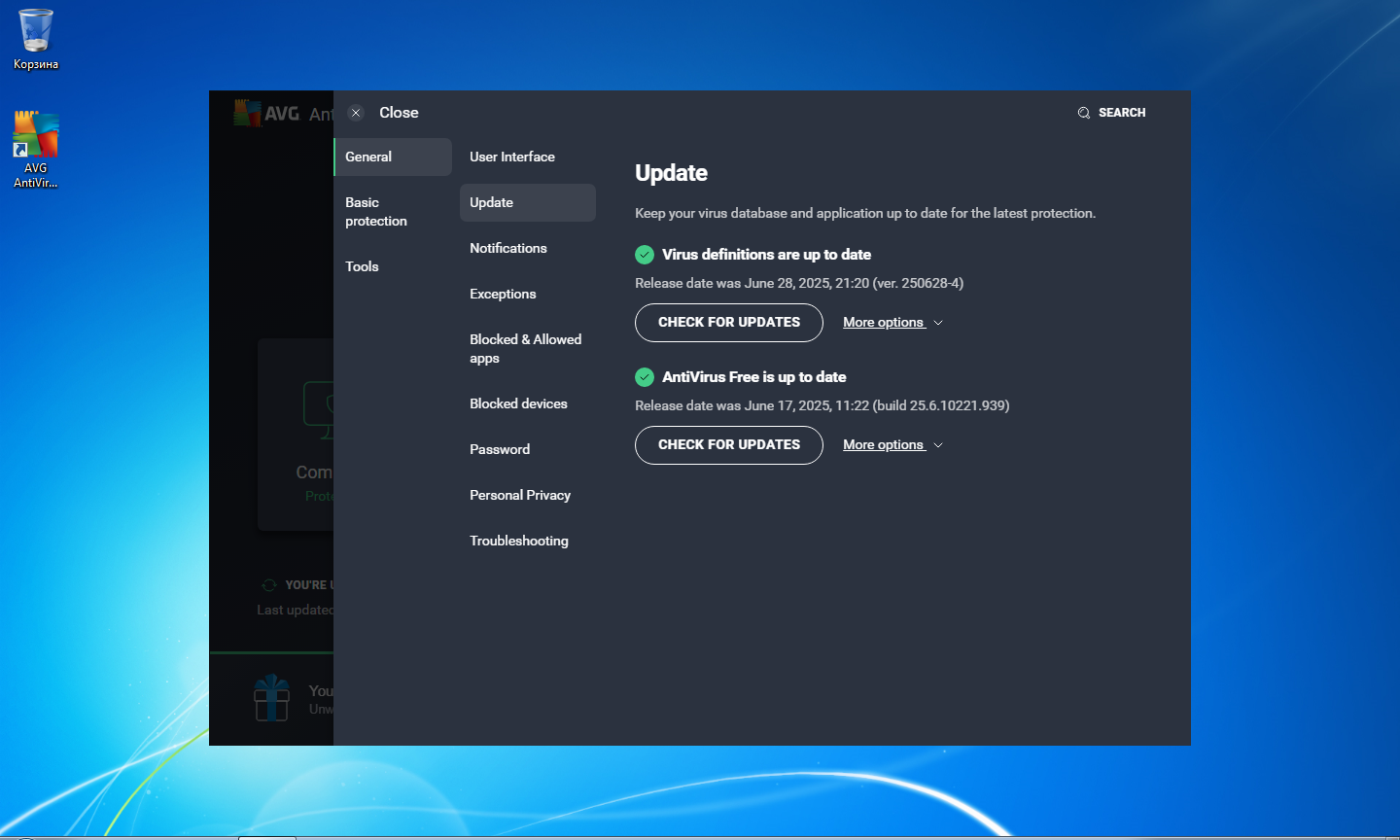Viewport: 1400px width, 840px height.
Task: Go to Personal Privacy settings
Action: [x=528, y=495]
